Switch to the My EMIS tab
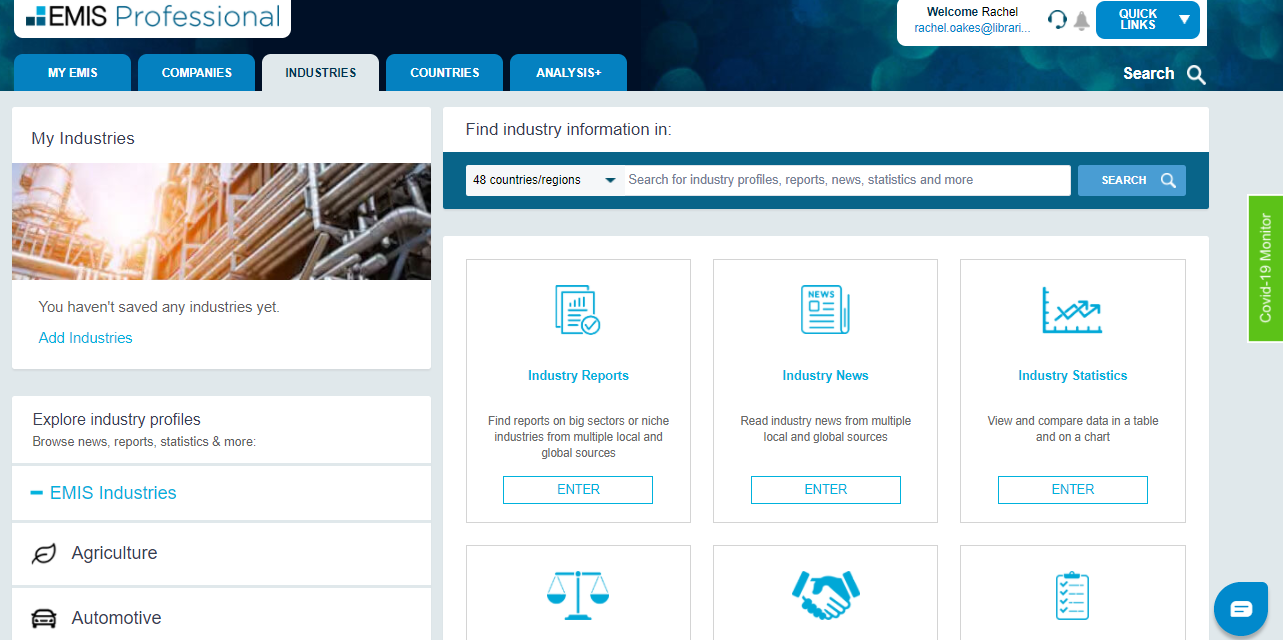The width and height of the screenshot is (1283, 640). 72,73
